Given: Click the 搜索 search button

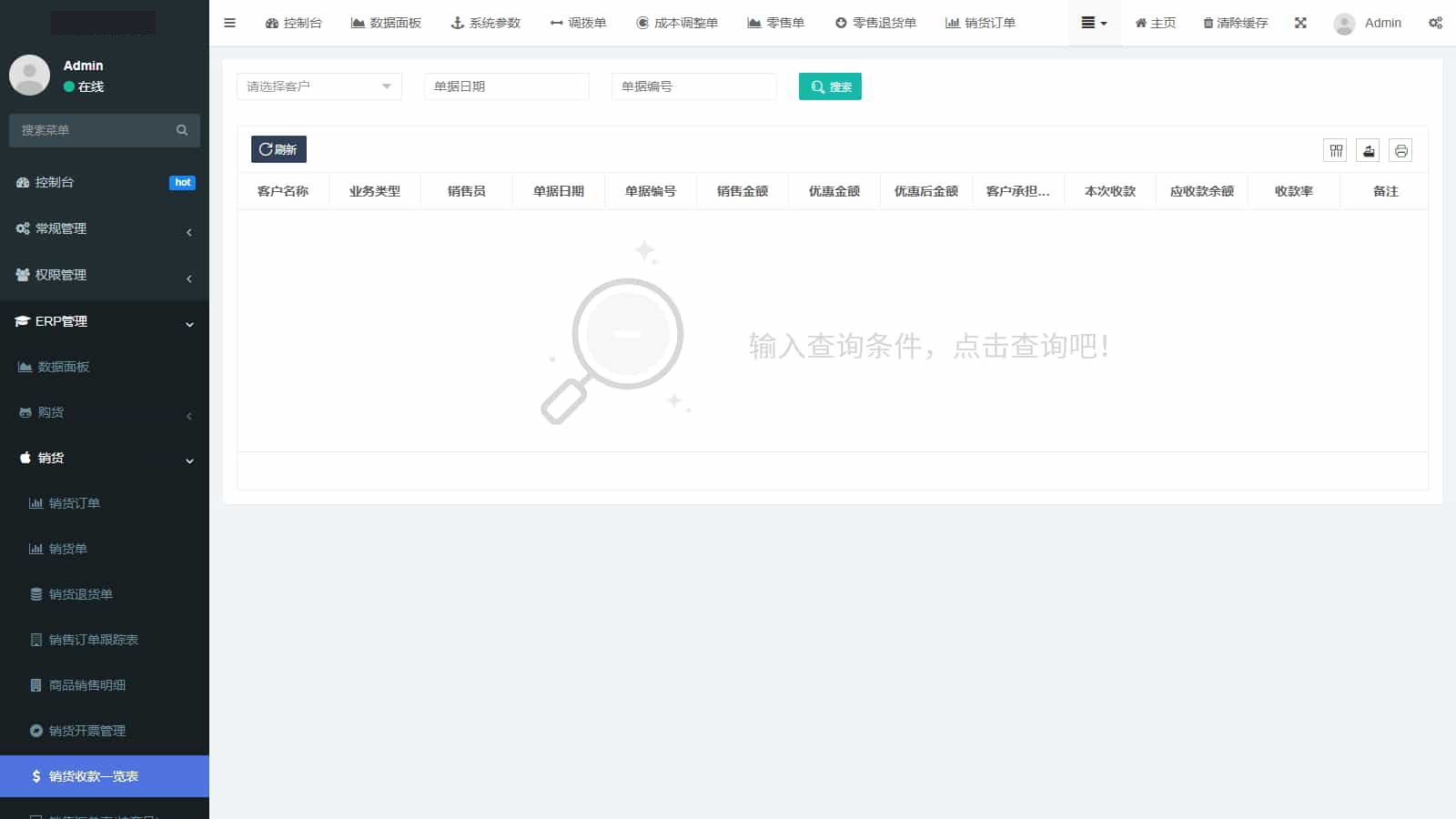Looking at the screenshot, I should coord(829,86).
